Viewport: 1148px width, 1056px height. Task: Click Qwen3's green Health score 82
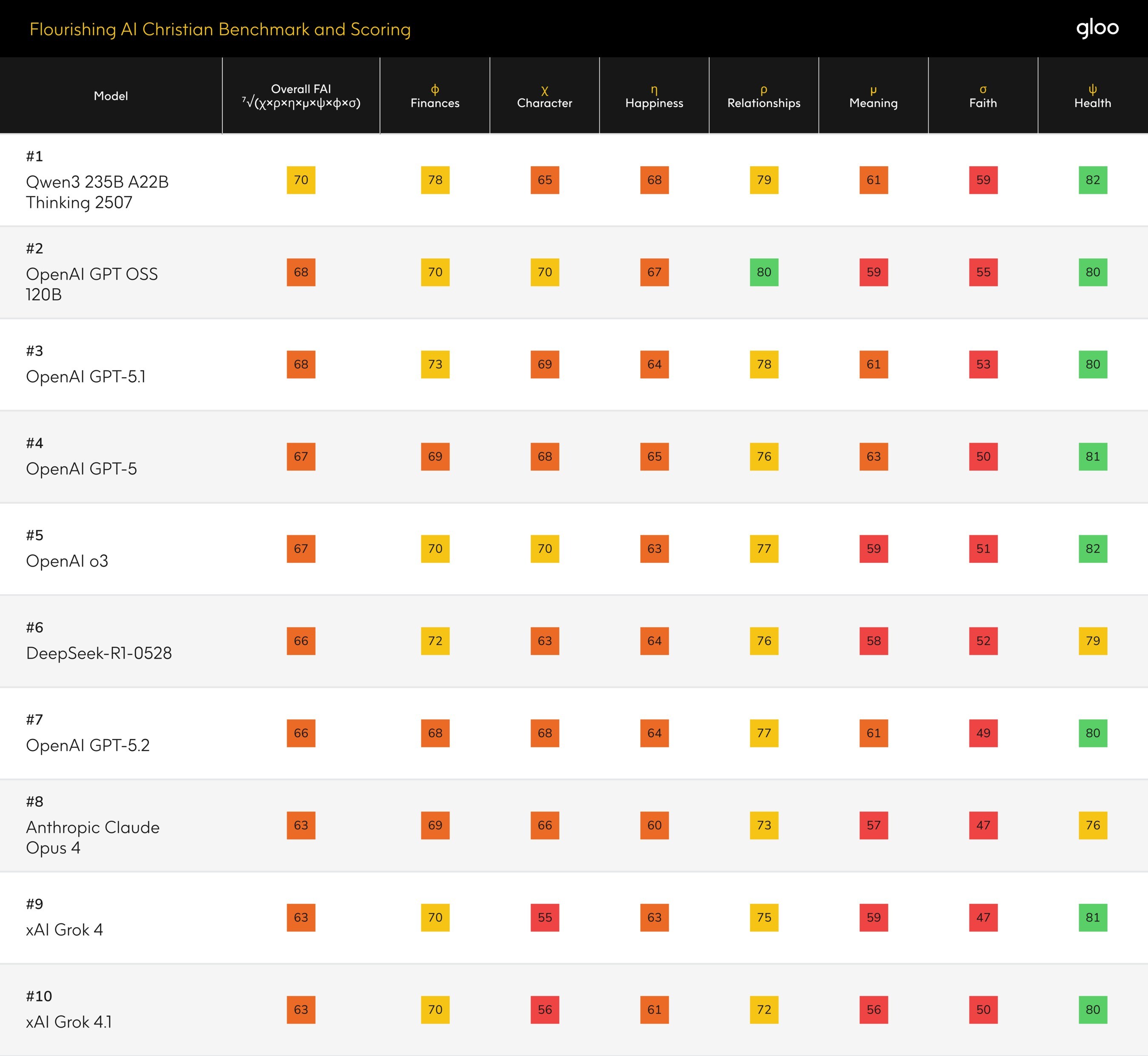click(x=1093, y=180)
